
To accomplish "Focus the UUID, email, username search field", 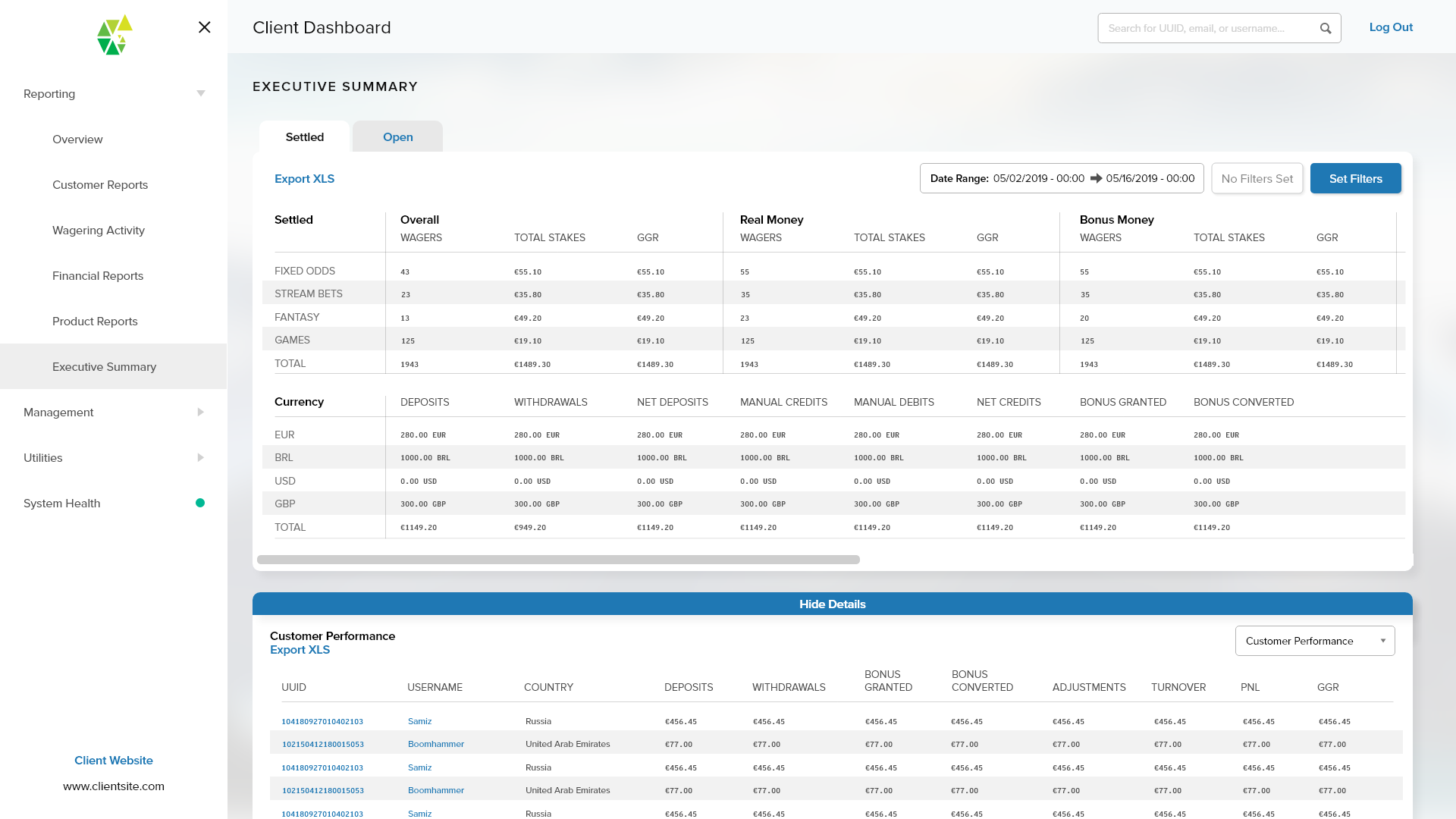I will [x=1206, y=29].
